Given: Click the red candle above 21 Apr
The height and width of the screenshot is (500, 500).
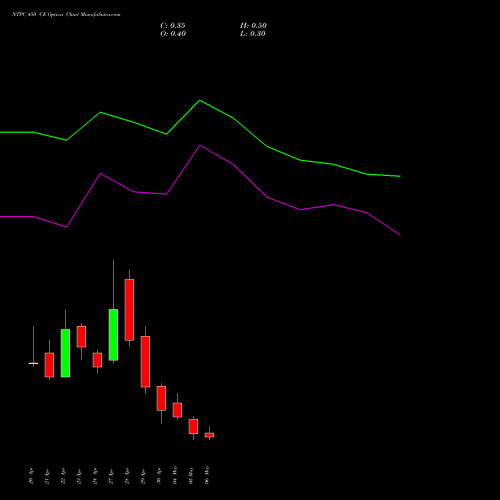Looking at the screenshot, I should (x=49, y=365).
